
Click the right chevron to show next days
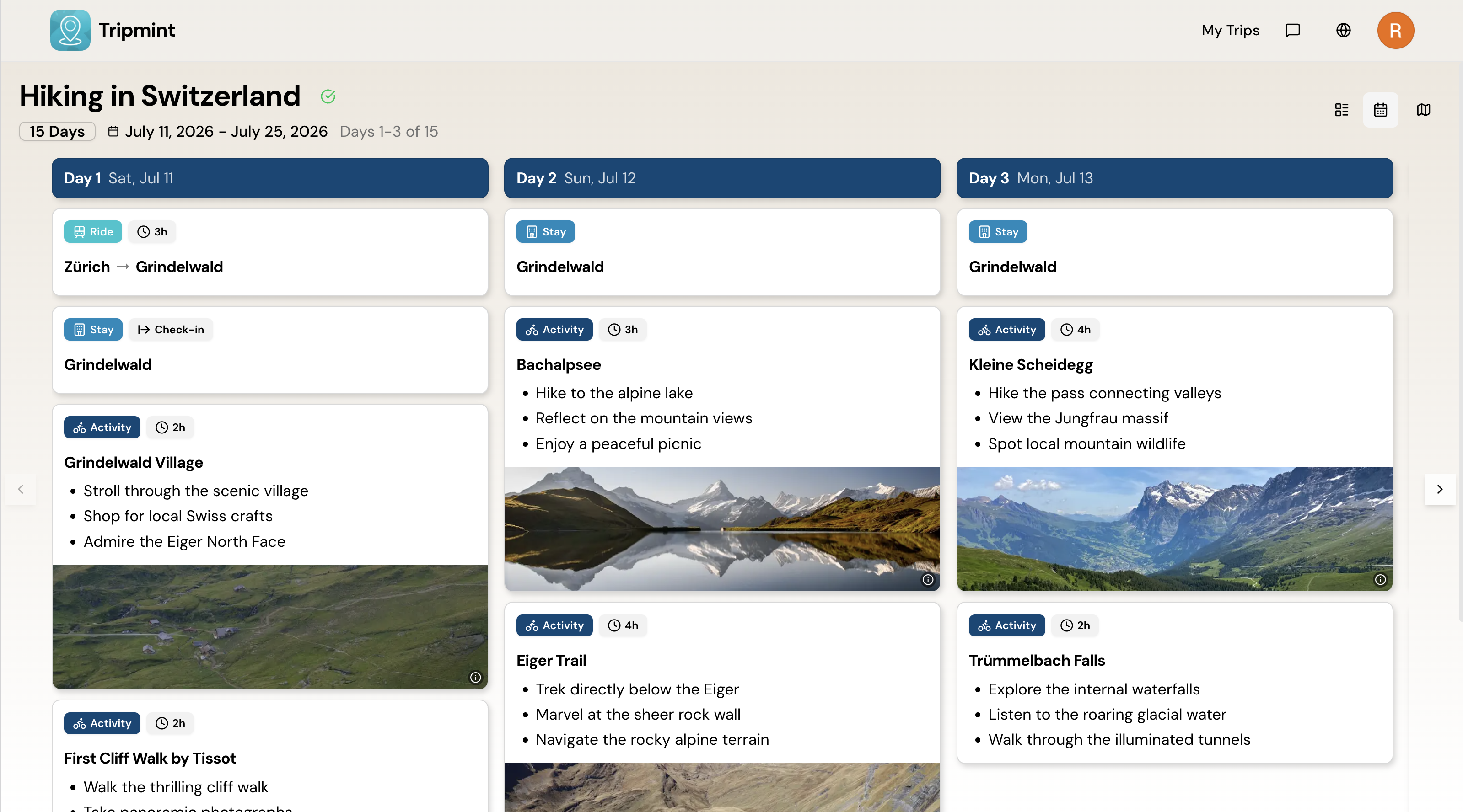click(1440, 489)
